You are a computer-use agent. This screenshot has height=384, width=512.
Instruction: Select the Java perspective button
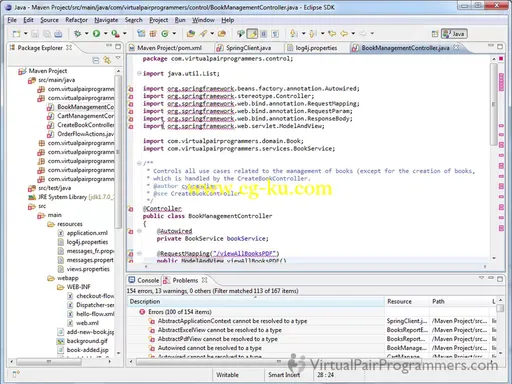click(454, 34)
